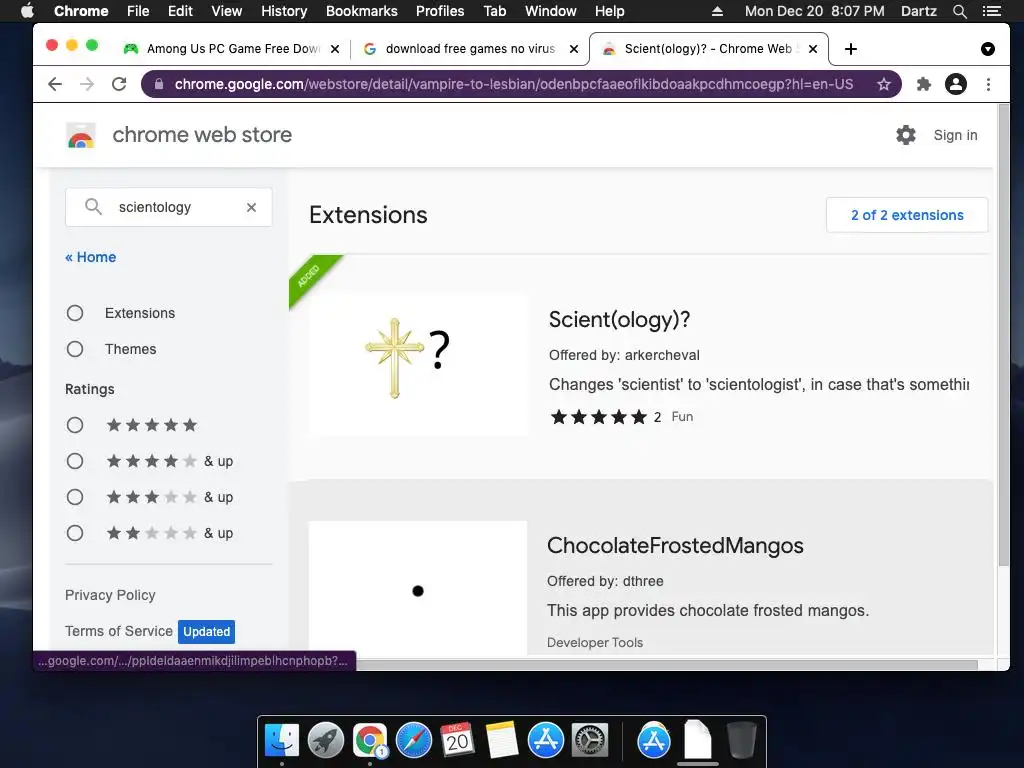Open Spotlight search in menu bar

(x=960, y=11)
